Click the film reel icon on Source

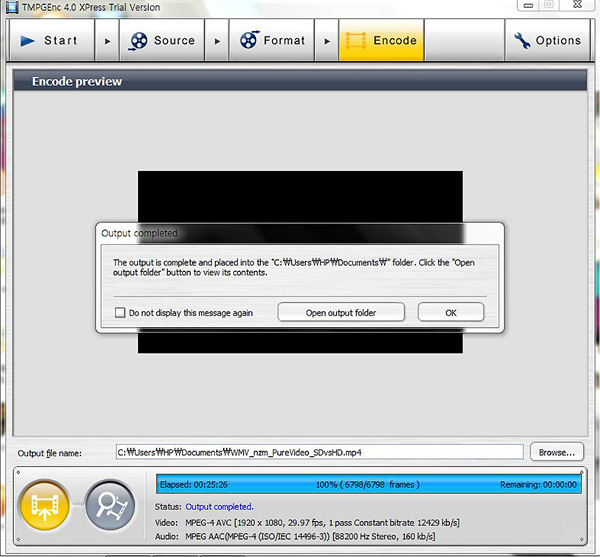(138, 41)
